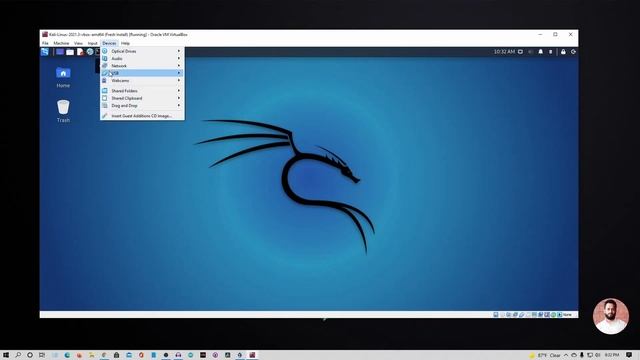640x360 pixels.
Task: Select Insert Guest Additions CD image
Action: 142,116
